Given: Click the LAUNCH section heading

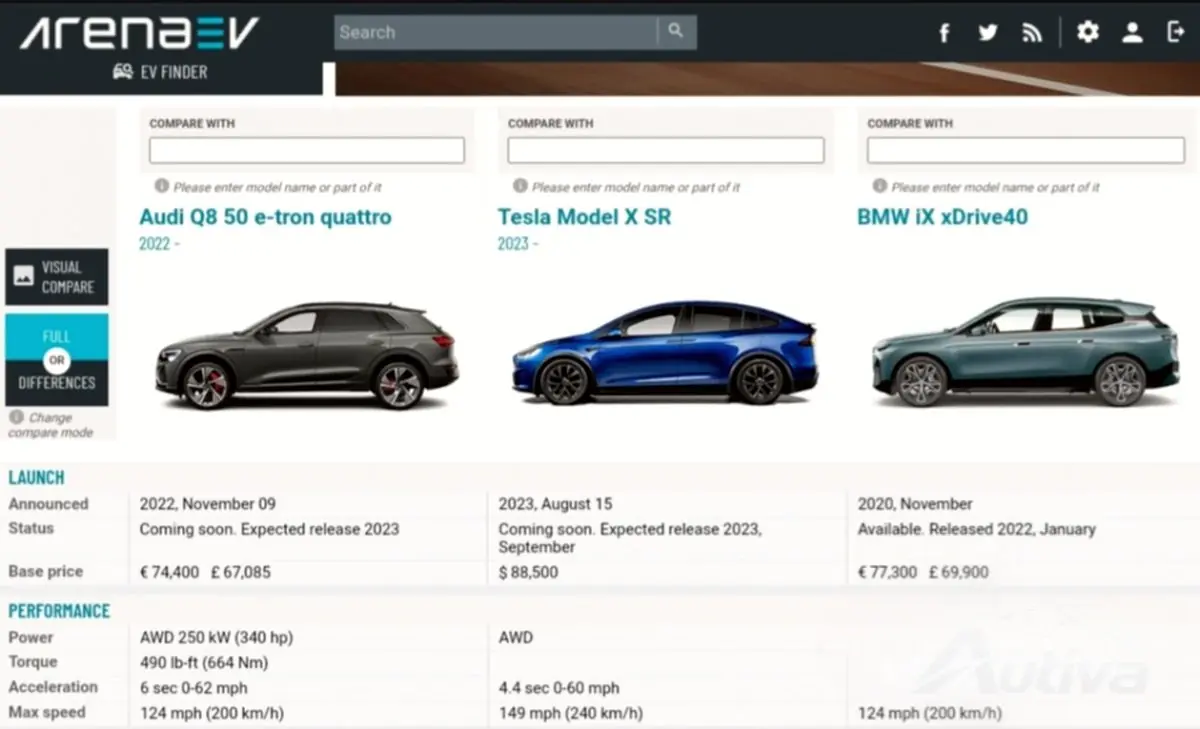Looking at the screenshot, I should (x=36, y=478).
